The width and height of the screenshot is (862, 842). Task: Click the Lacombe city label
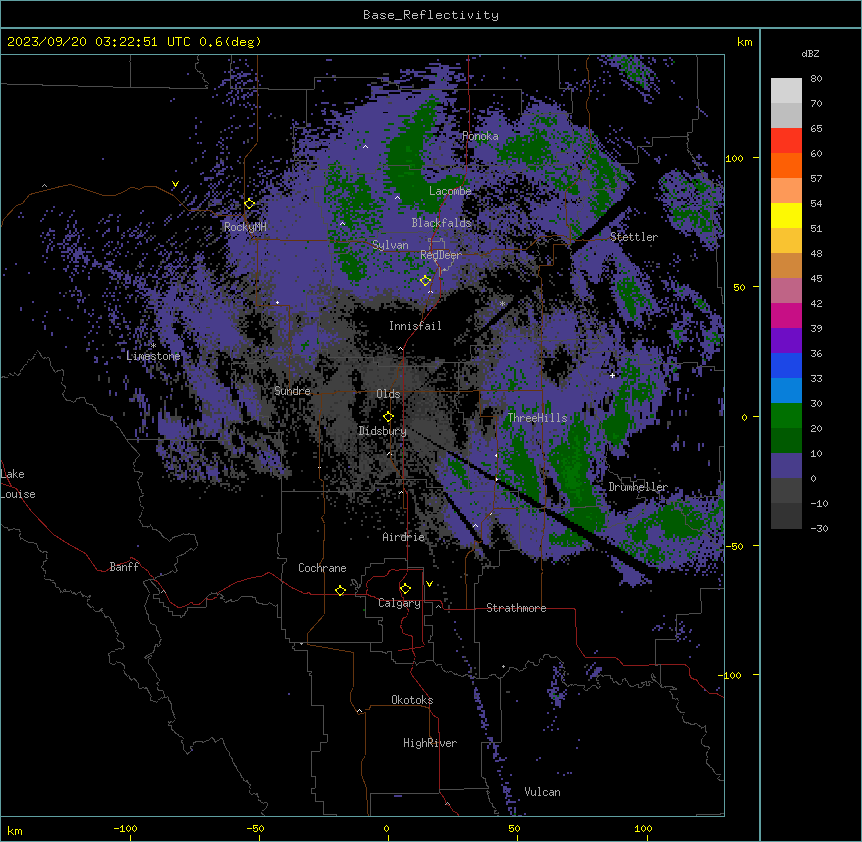coord(450,191)
